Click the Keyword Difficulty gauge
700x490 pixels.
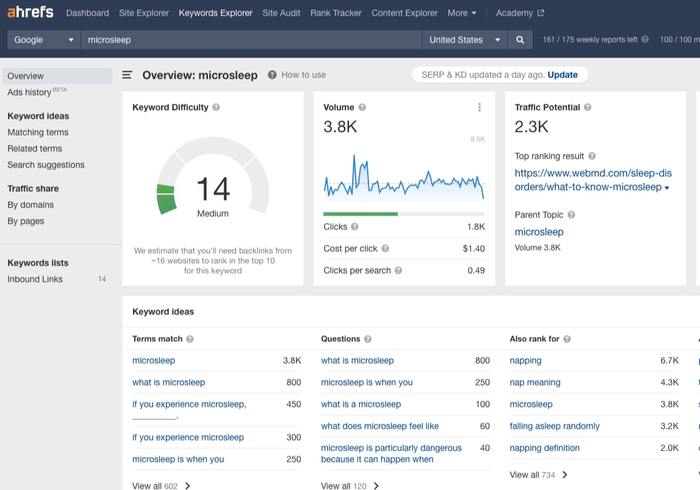click(x=213, y=176)
